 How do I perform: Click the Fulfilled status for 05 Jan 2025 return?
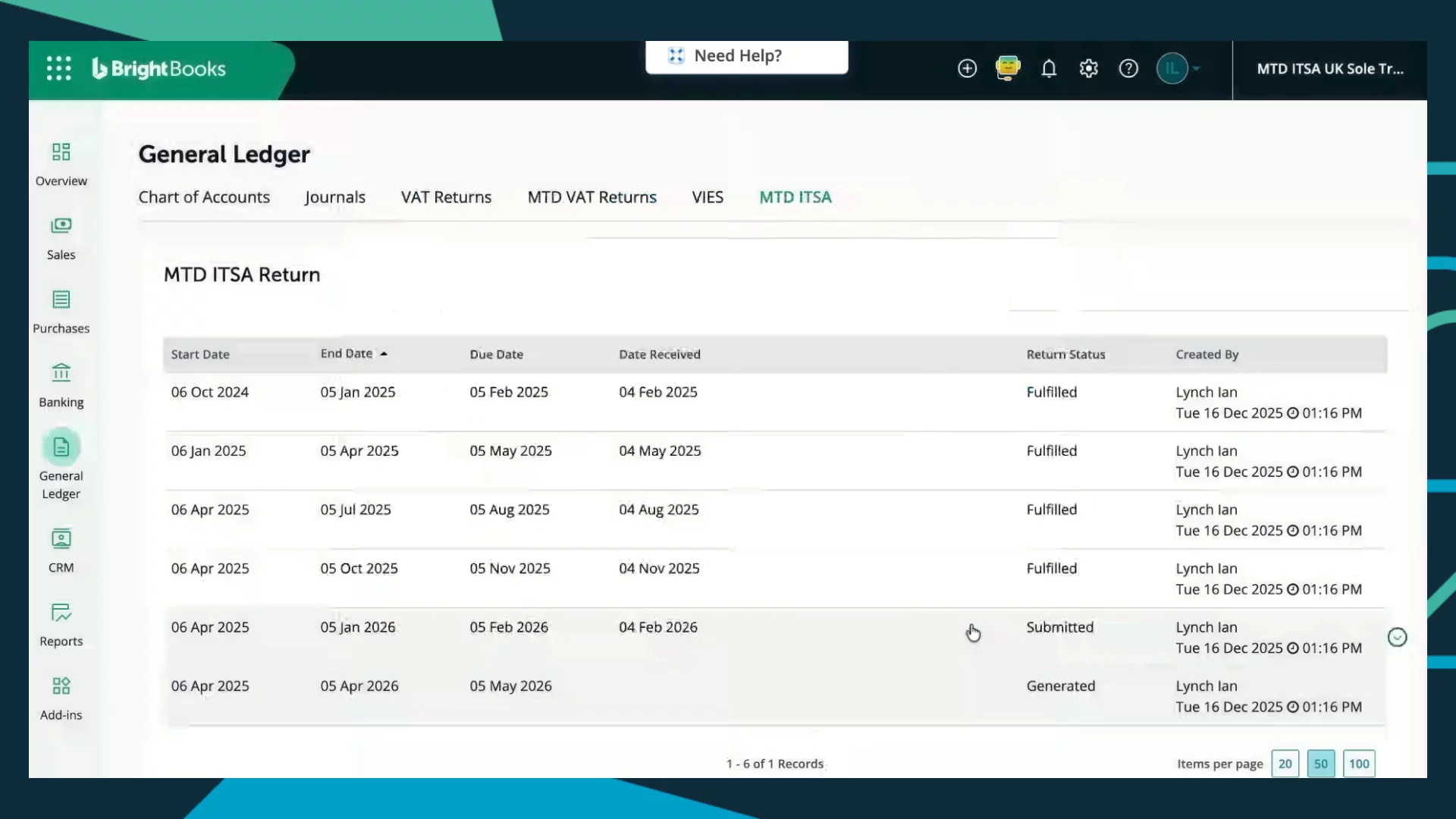click(1052, 392)
